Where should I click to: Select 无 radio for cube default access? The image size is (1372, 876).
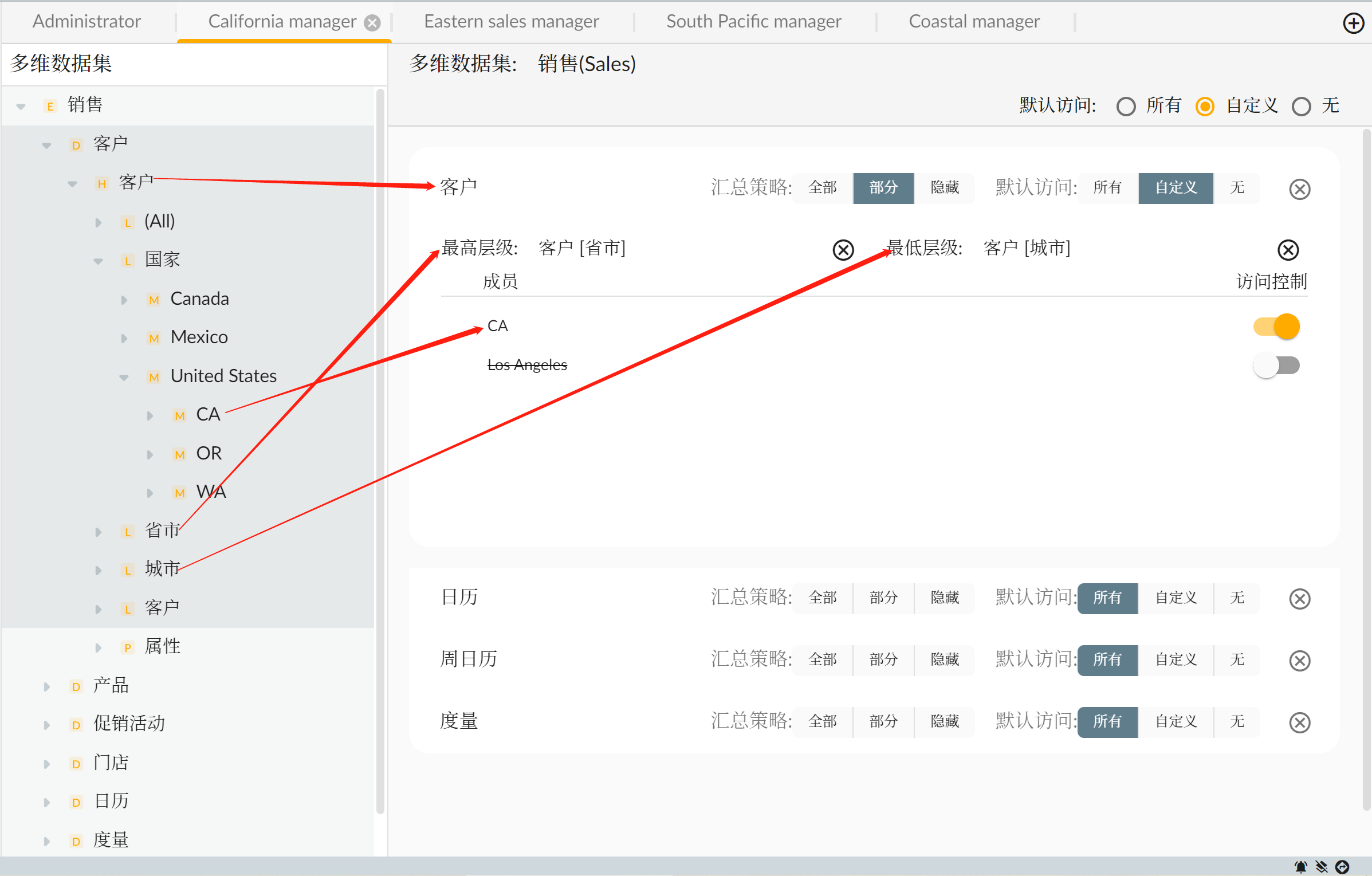[x=1301, y=107]
